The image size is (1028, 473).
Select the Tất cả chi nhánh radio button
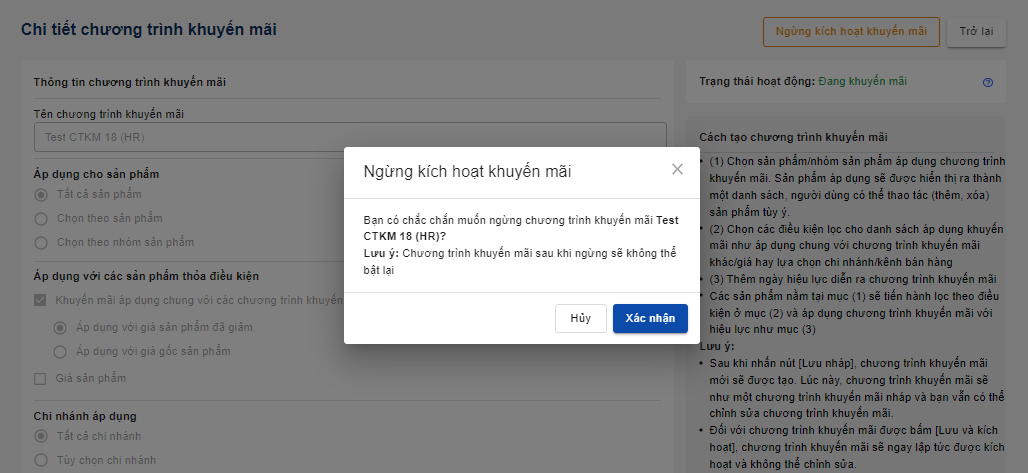coord(41,436)
